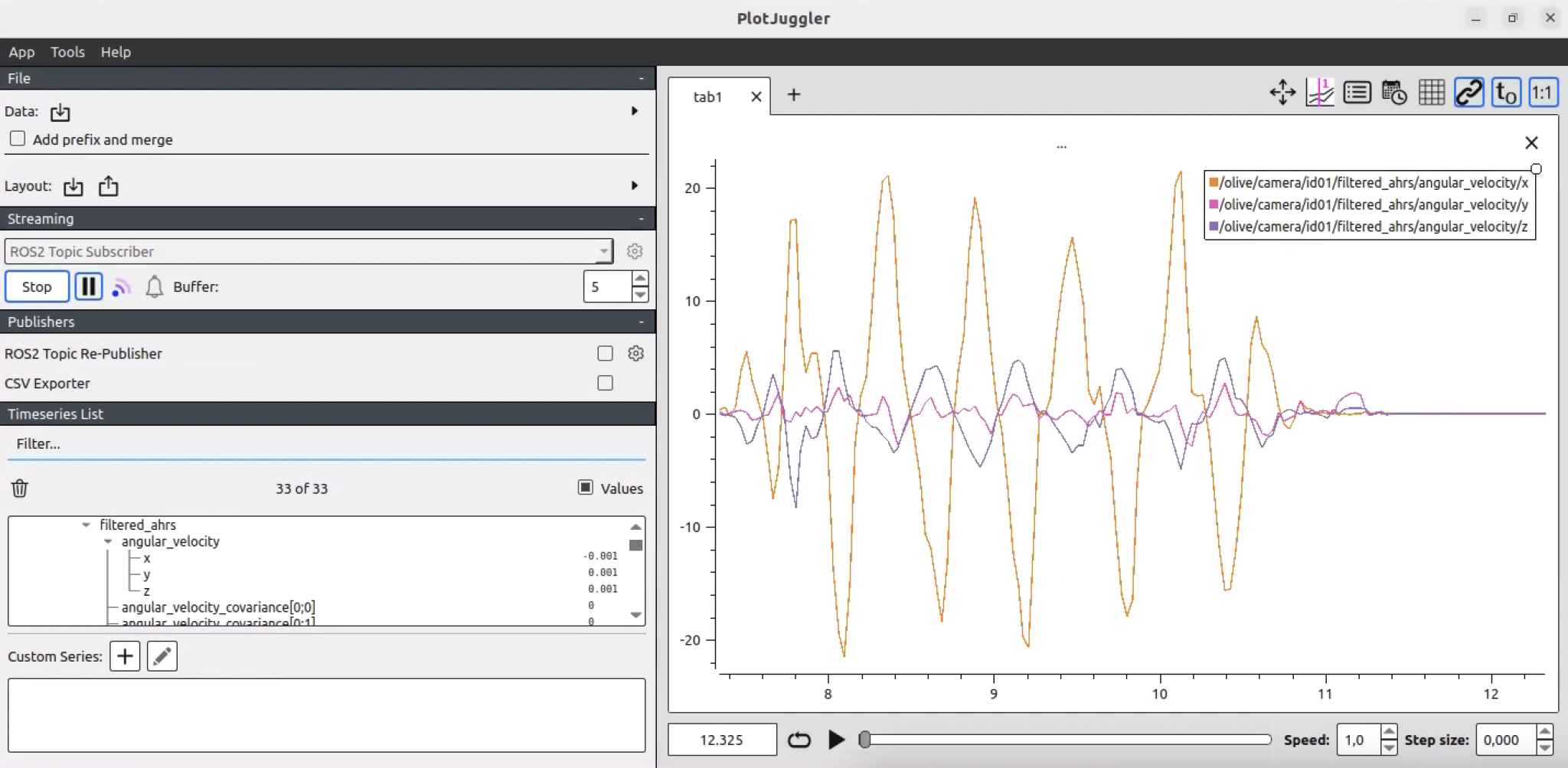
Task: Toggle the plot legend display
Action: click(x=1357, y=92)
